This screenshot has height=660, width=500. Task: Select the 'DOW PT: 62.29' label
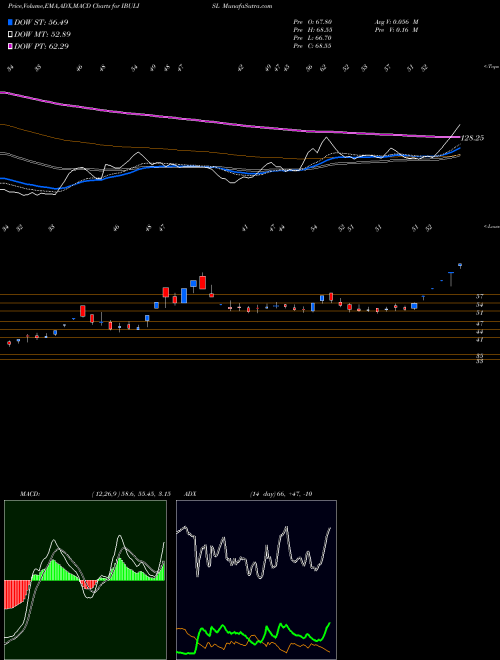pos(41,46)
